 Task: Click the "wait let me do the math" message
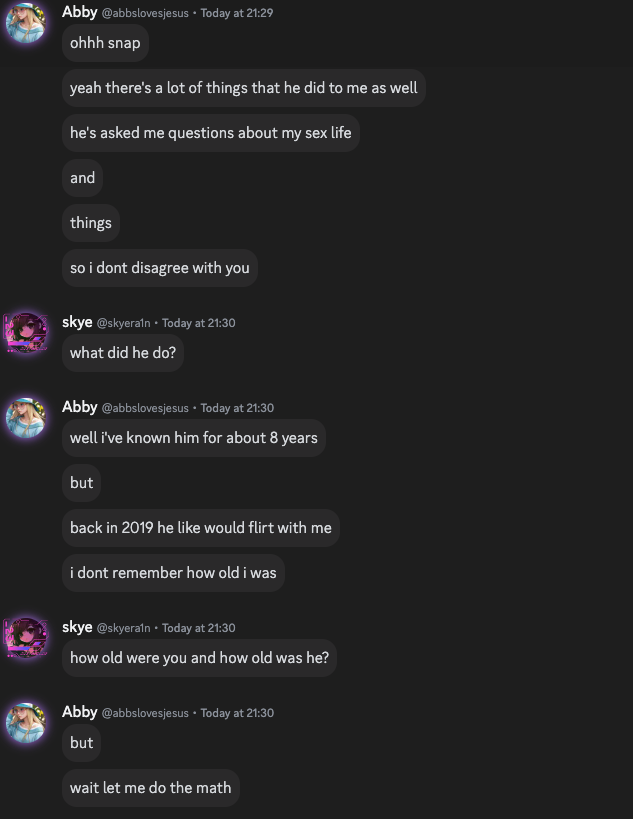pyautogui.click(x=150, y=788)
